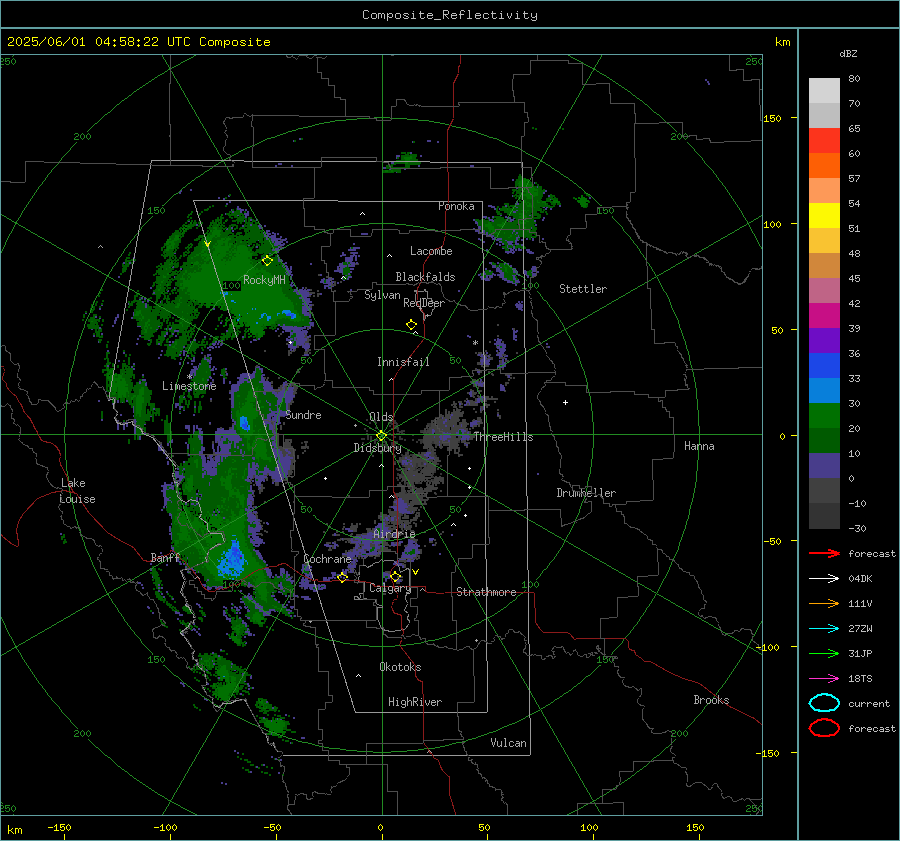Select the yellow diamond marker beside RockyMH
This screenshot has height=841, width=900.
coord(267,261)
